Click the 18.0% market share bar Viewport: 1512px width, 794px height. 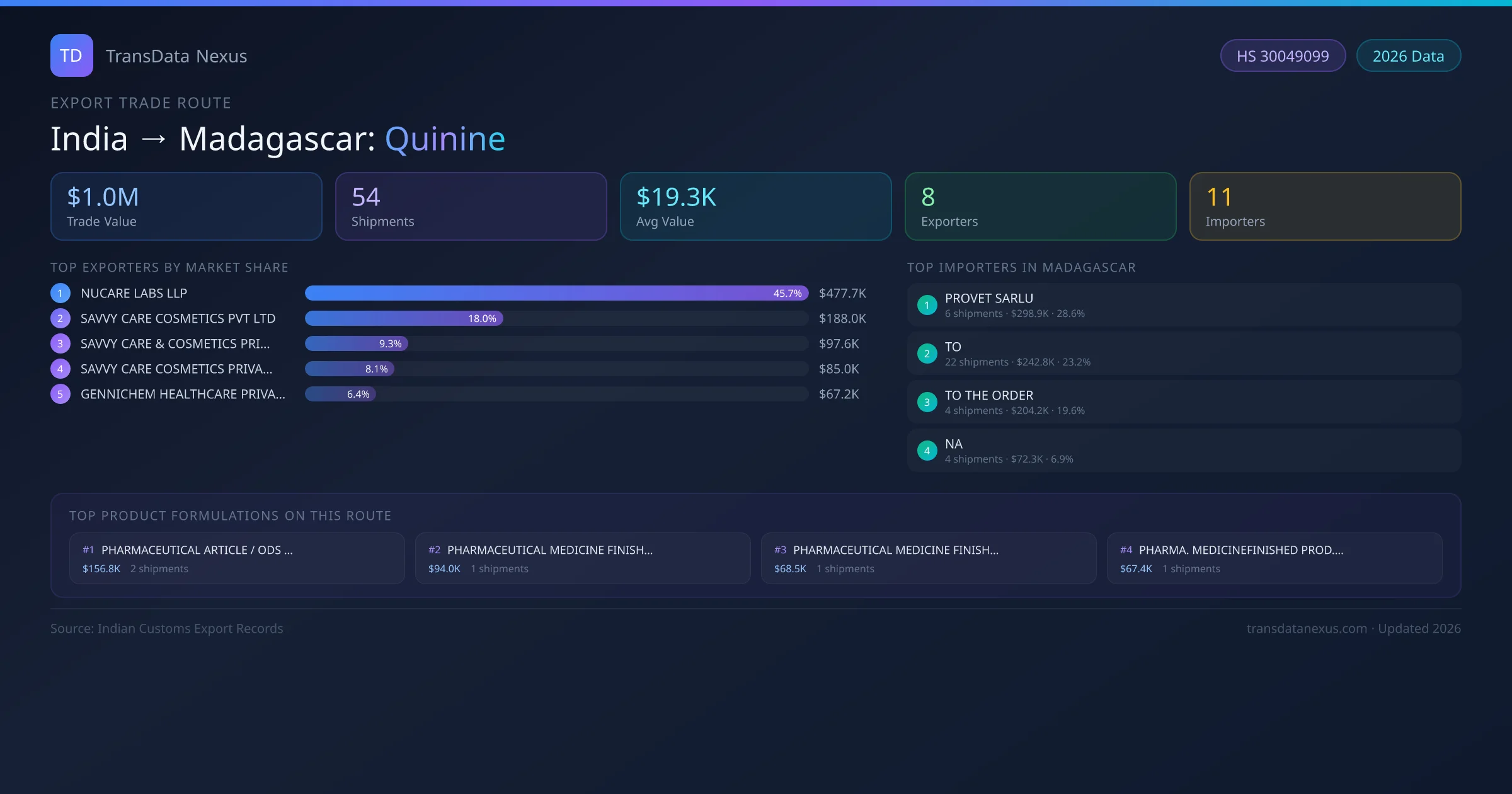[x=403, y=318]
